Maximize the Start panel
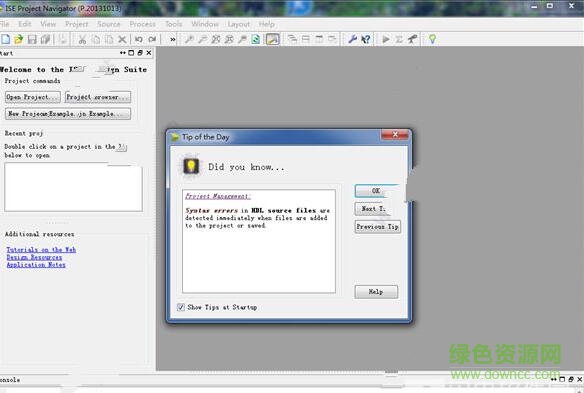The height and width of the screenshot is (393, 584). [131, 53]
